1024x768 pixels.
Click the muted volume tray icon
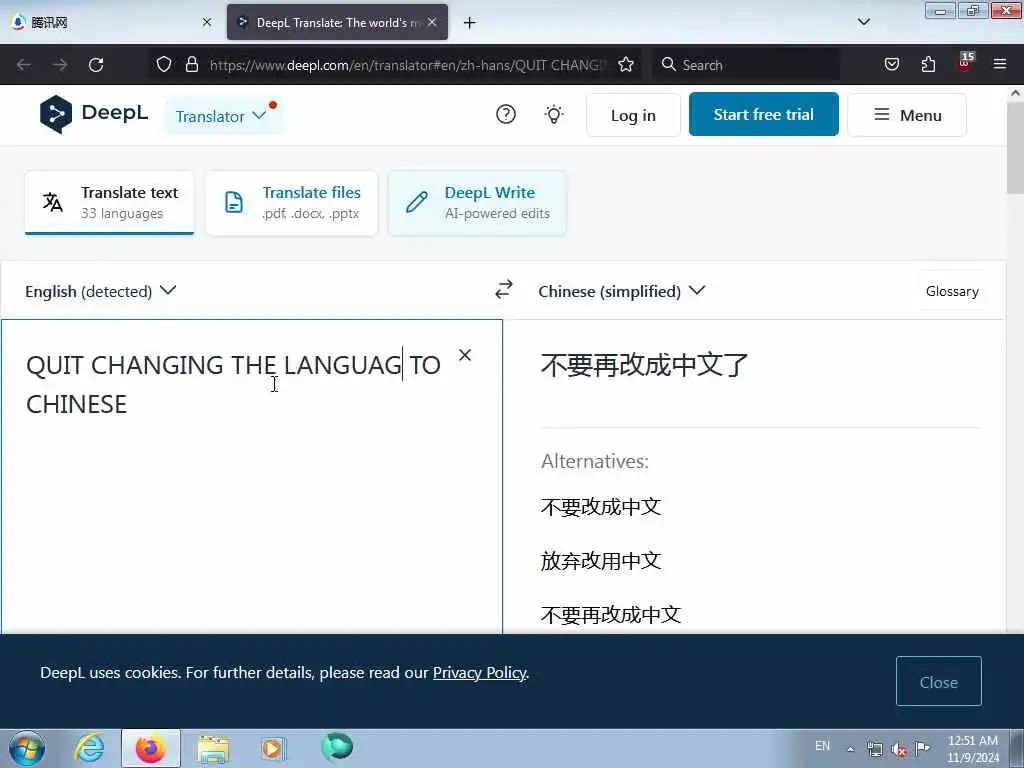899,749
